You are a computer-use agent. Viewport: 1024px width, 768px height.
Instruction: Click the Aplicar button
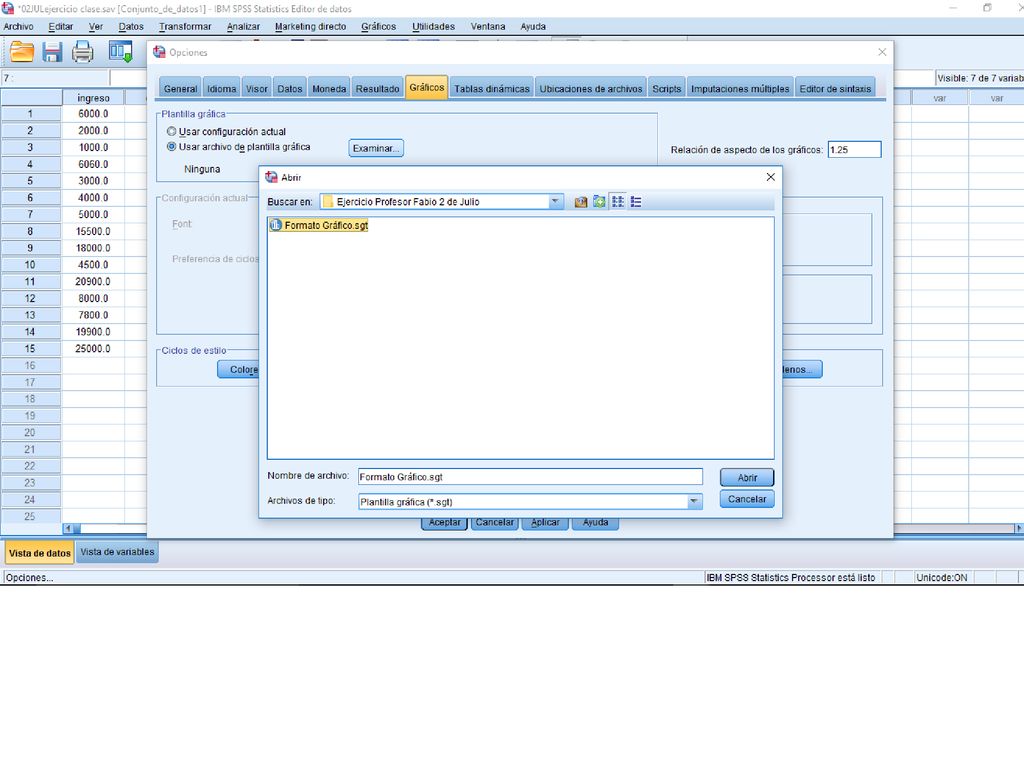coord(545,522)
